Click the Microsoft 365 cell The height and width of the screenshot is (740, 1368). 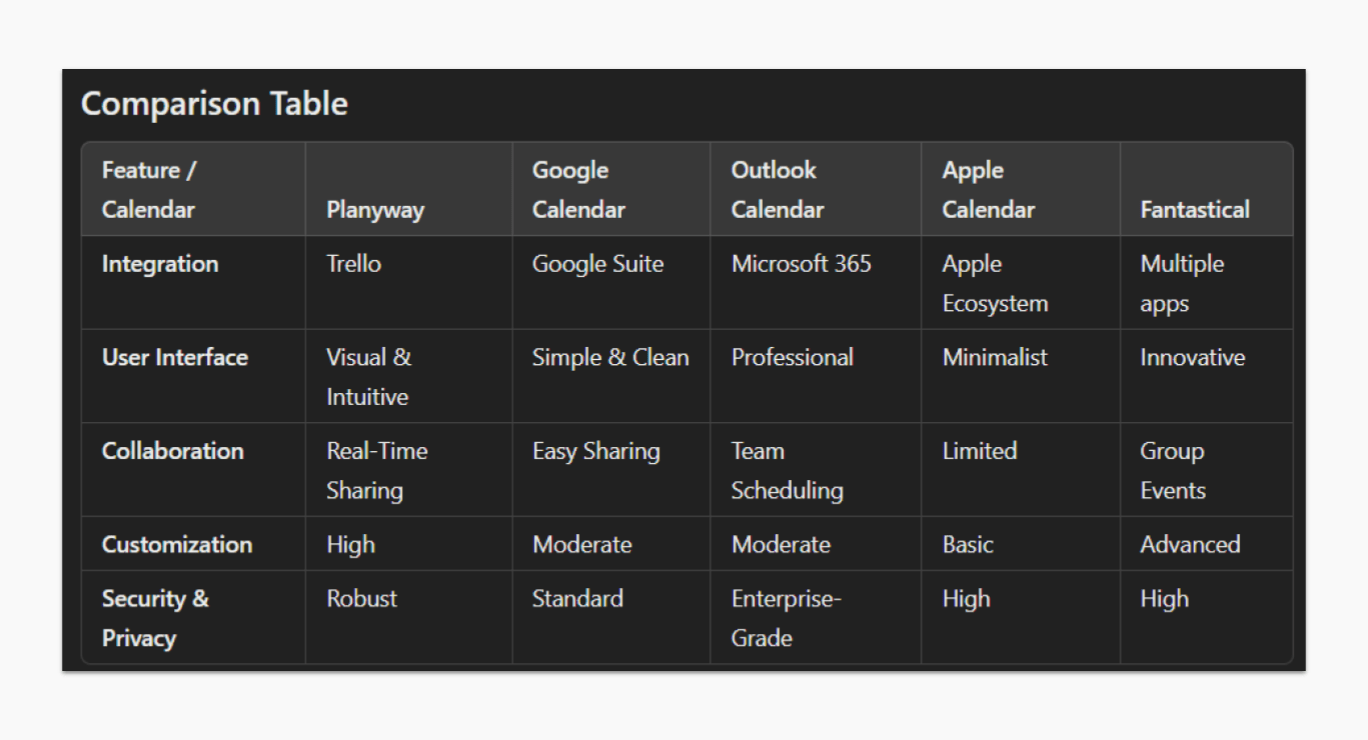pos(801,264)
